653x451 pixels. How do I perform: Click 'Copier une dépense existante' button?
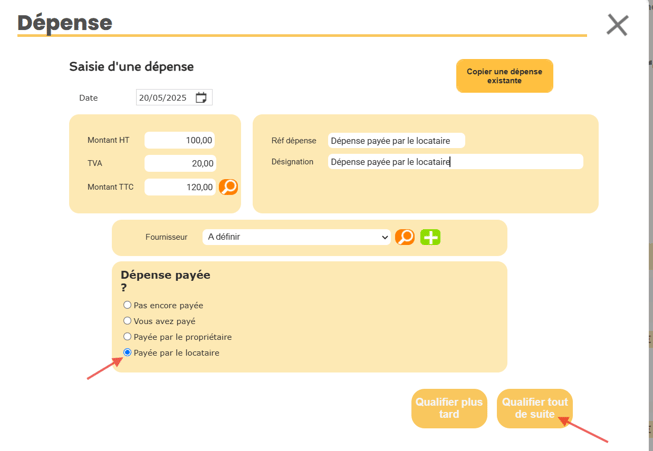504,76
